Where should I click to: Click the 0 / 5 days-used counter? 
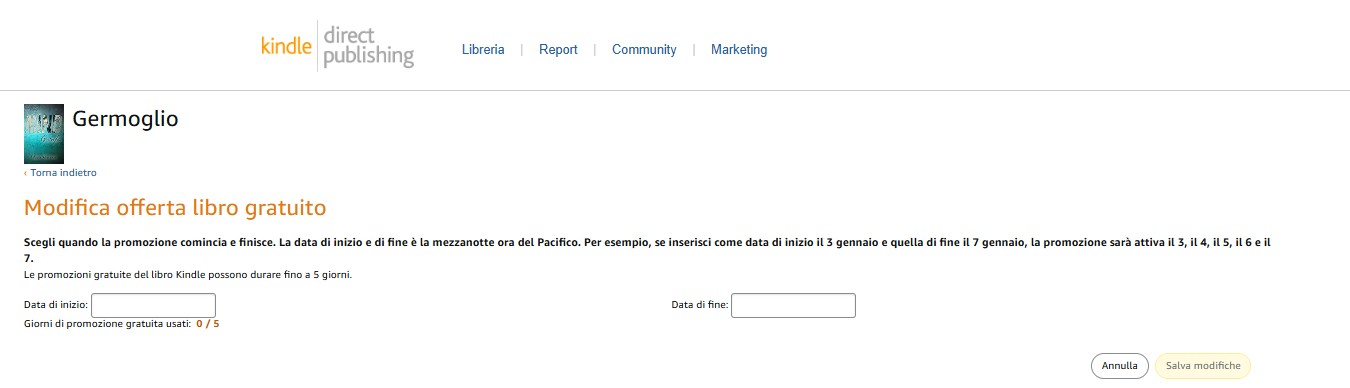click(207, 324)
